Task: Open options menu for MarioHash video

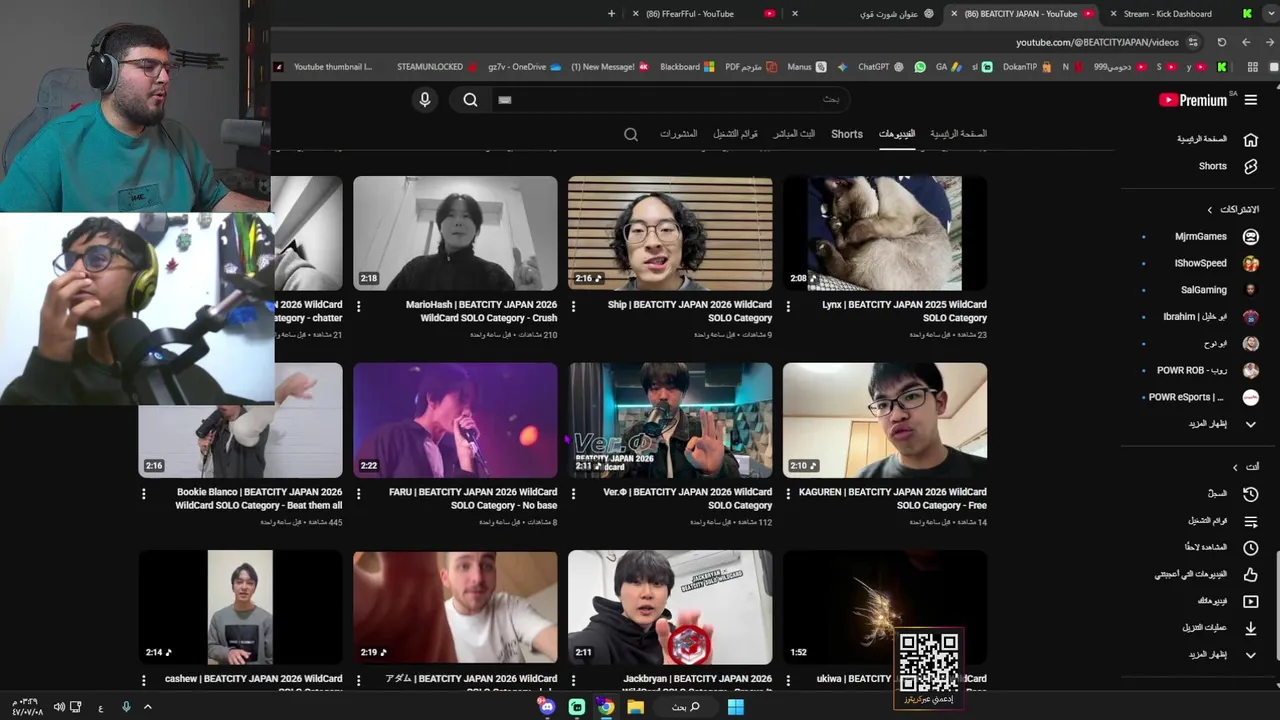Action: click(x=358, y=306)
